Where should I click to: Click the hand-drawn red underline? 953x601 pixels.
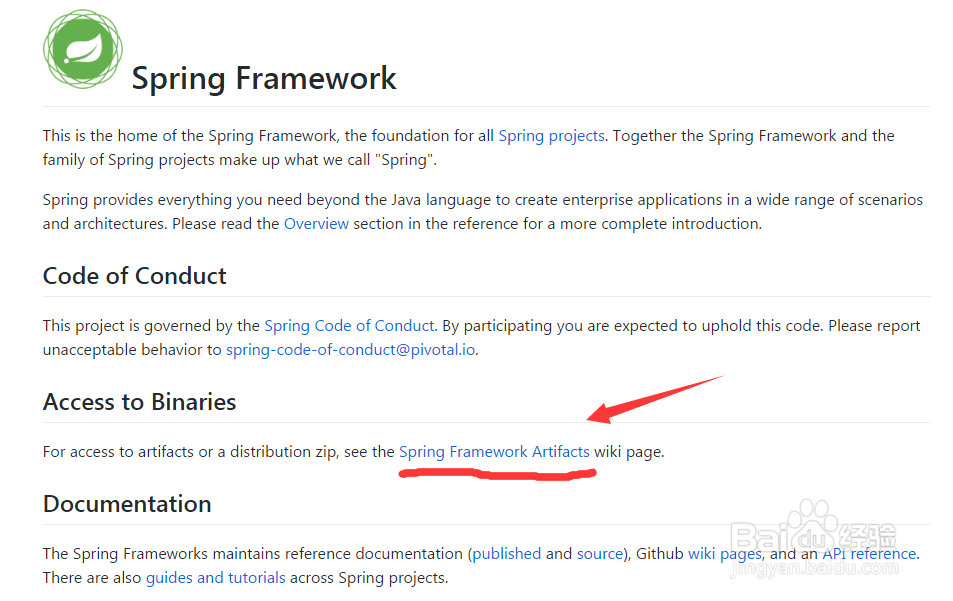point(497,474)
